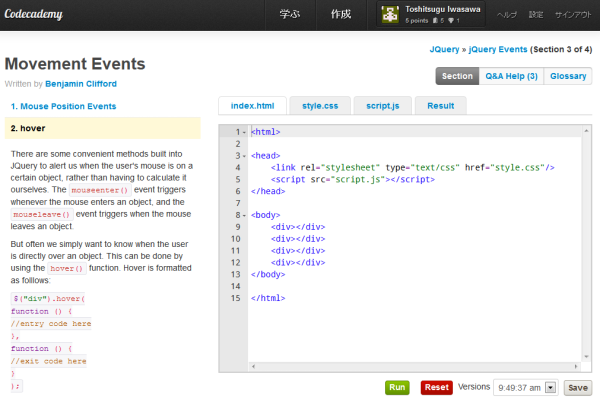The image size is (600, 399).
Task: Switch to the index.html tab
Action: (253, 106)
